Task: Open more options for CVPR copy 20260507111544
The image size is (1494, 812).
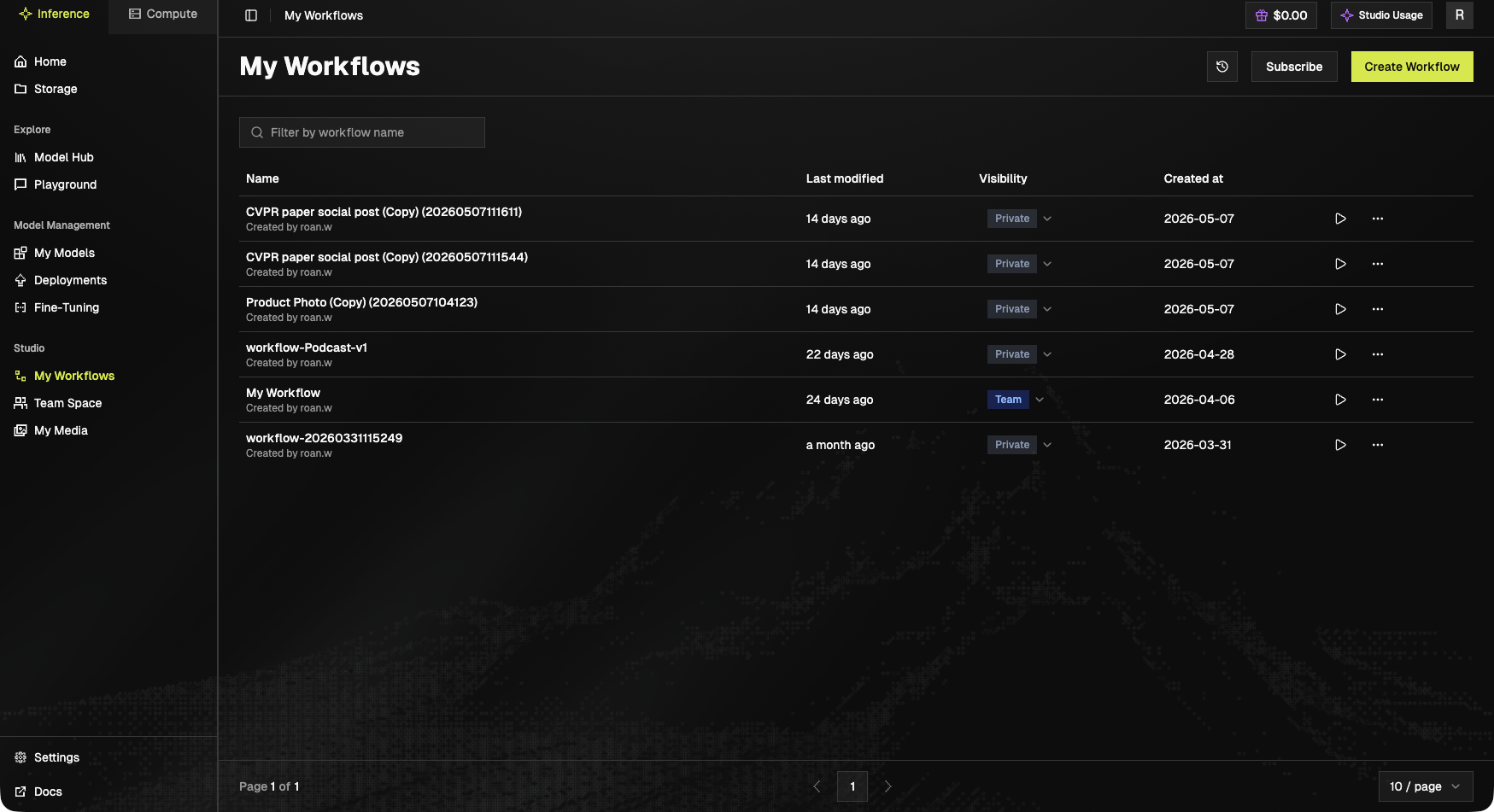Action: [1378, 264]
